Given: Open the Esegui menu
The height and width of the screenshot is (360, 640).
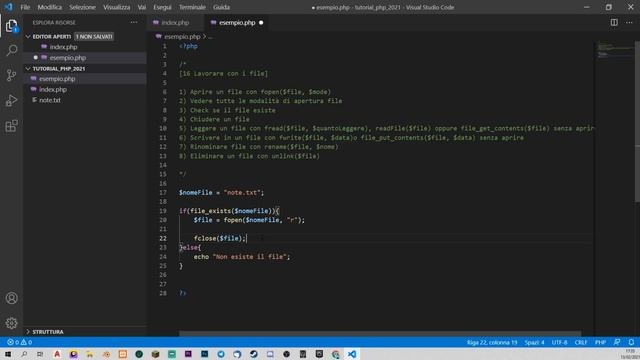Looking at the screenshot, I should tap(162, 7).
